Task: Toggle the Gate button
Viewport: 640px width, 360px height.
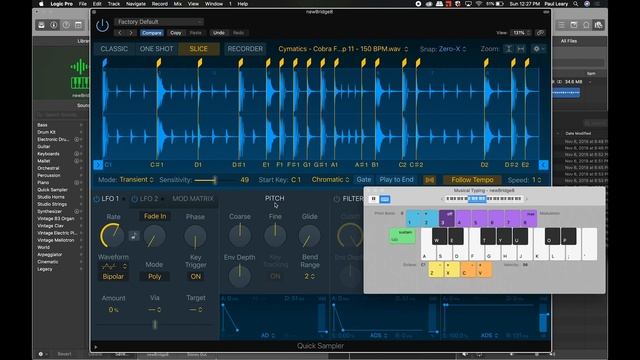Action: coord(364,180)
